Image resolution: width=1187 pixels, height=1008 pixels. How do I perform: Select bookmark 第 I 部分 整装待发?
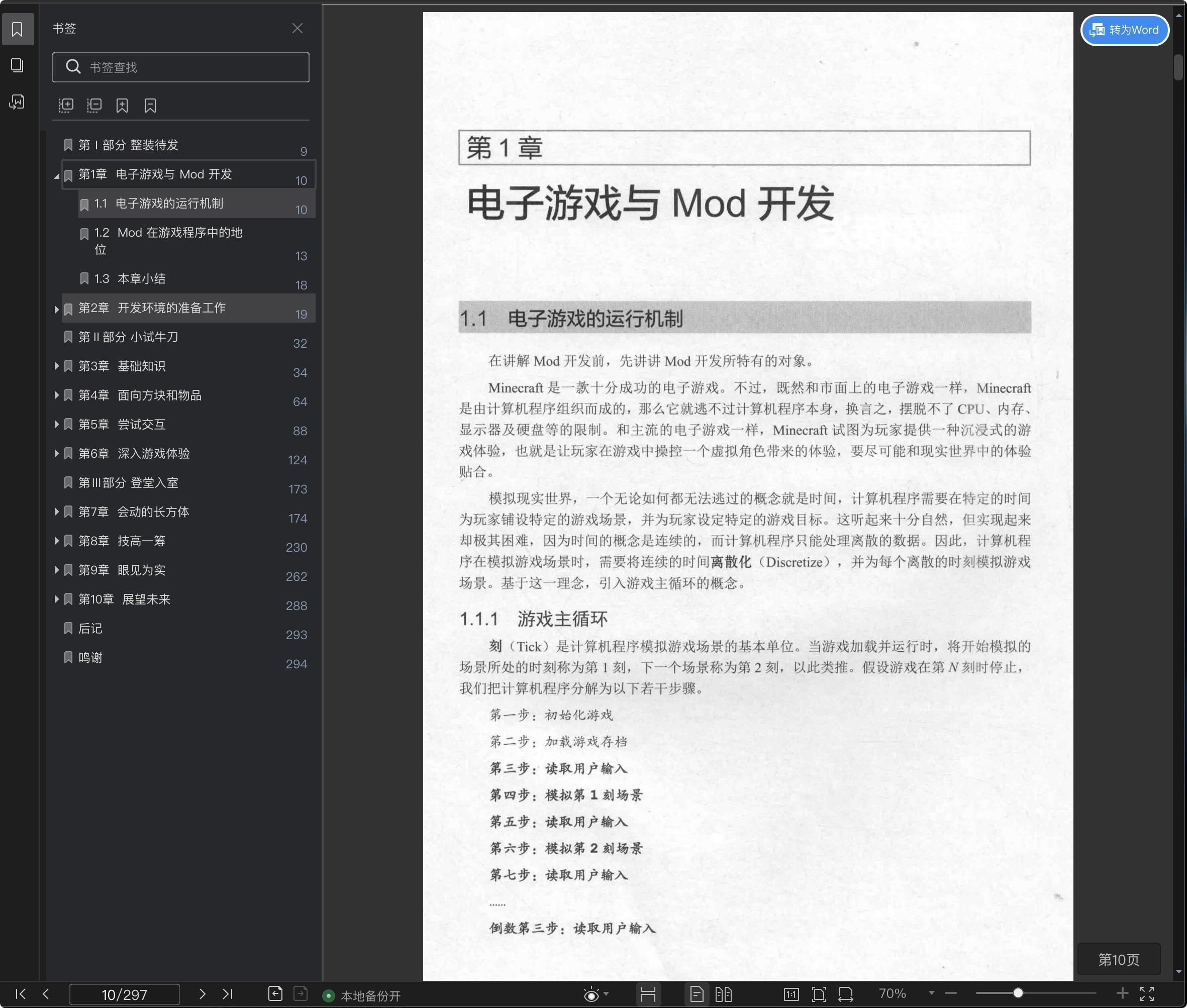click(x=128, y=145)
